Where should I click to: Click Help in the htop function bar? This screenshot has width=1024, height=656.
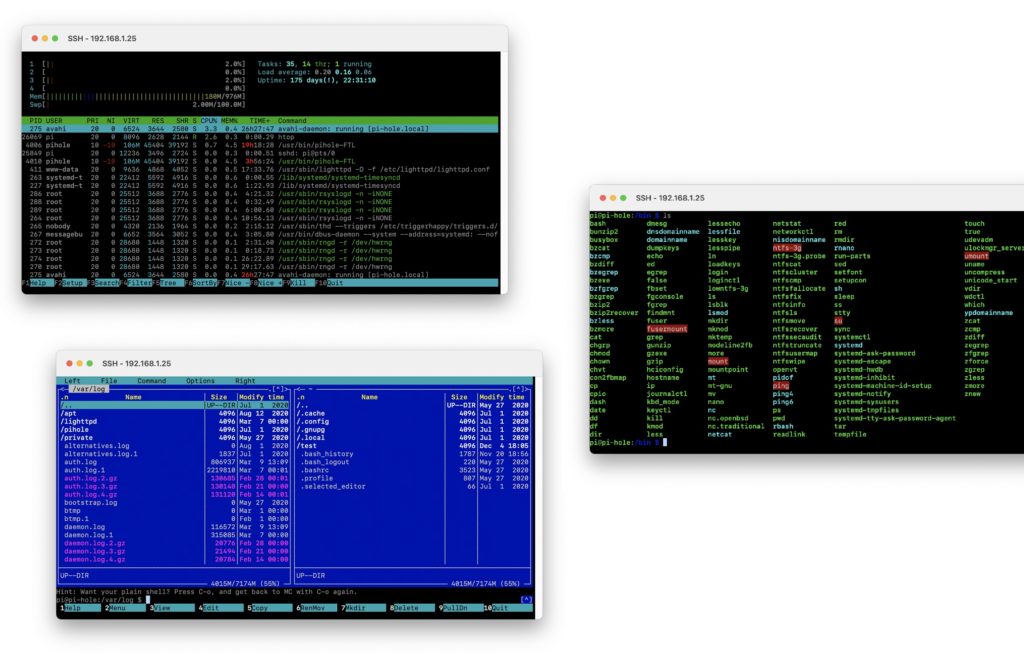pos(38,283)
